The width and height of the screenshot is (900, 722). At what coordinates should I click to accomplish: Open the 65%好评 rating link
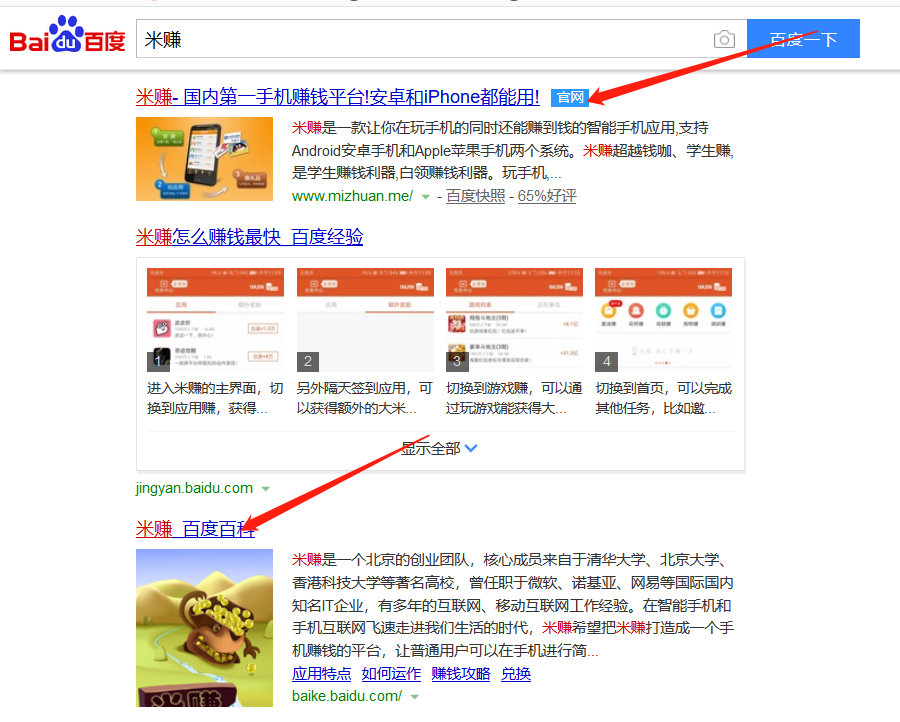point(546,196)
